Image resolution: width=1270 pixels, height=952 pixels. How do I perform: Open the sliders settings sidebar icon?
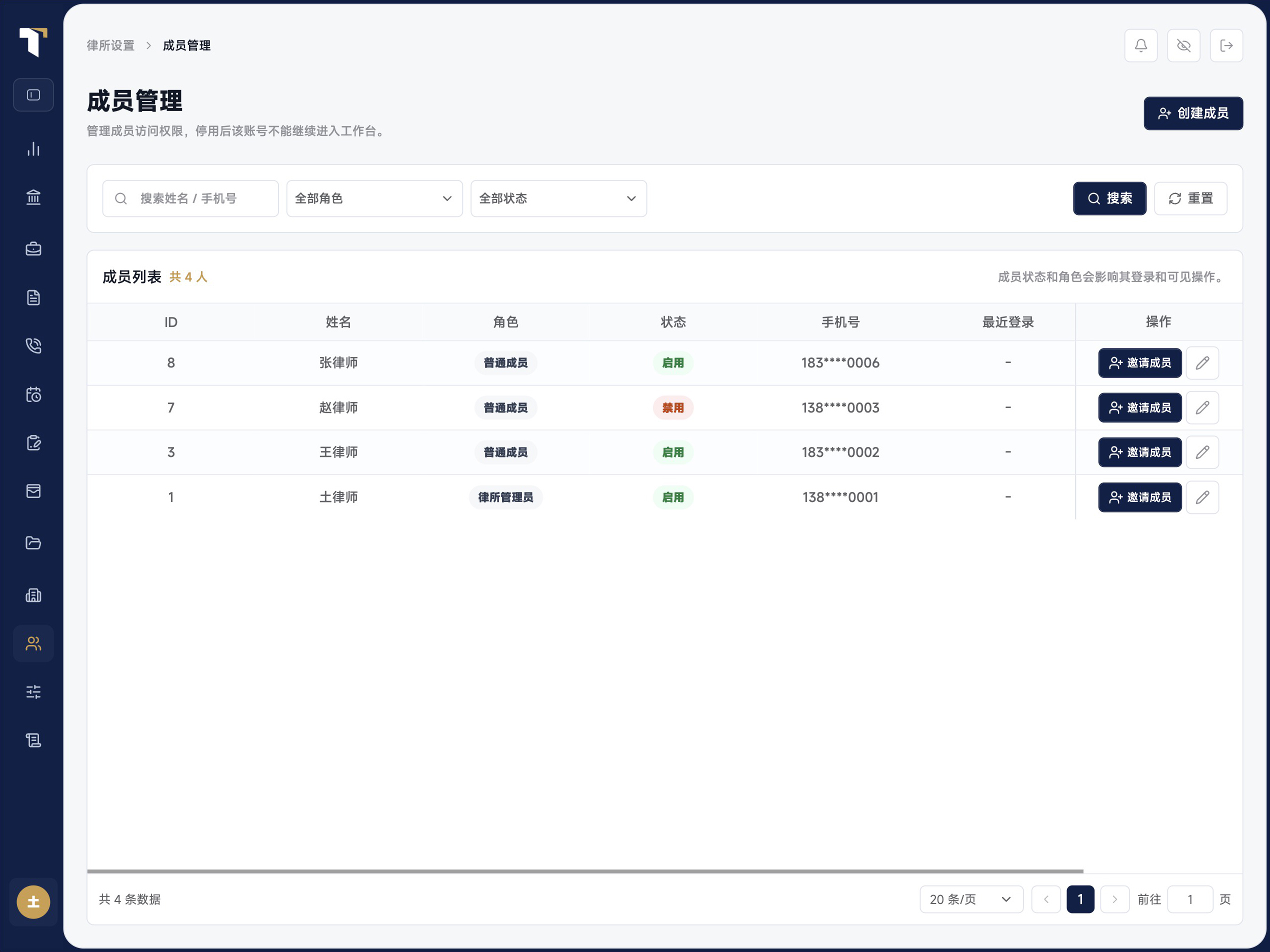coord(33,692)
